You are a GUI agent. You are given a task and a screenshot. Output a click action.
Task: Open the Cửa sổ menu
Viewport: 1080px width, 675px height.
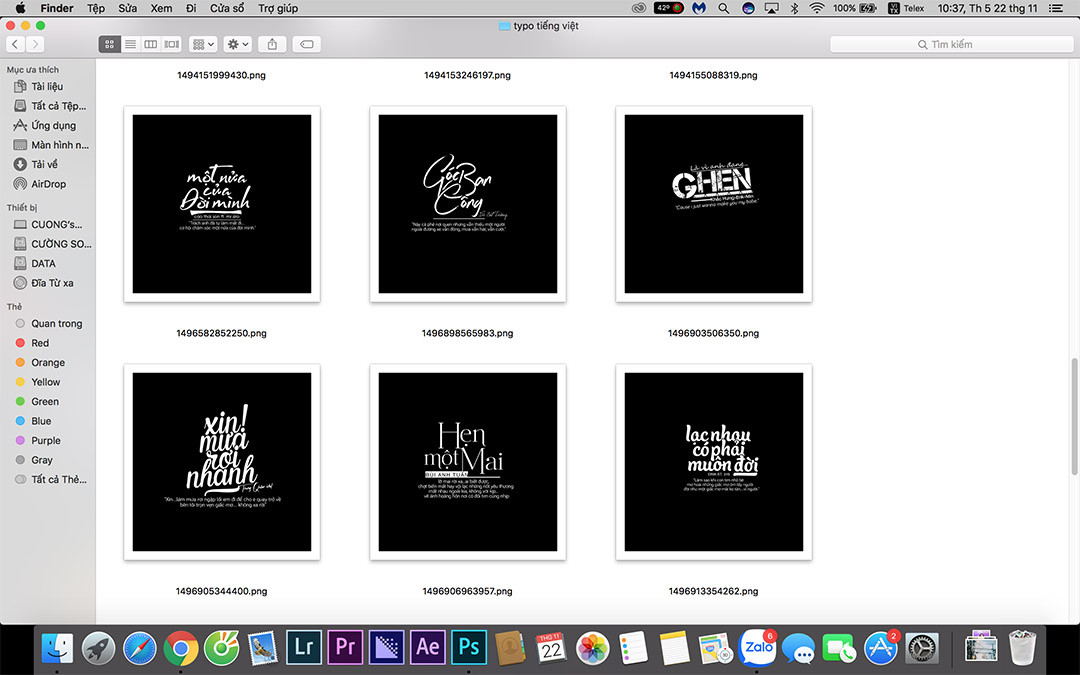point(227,8)
